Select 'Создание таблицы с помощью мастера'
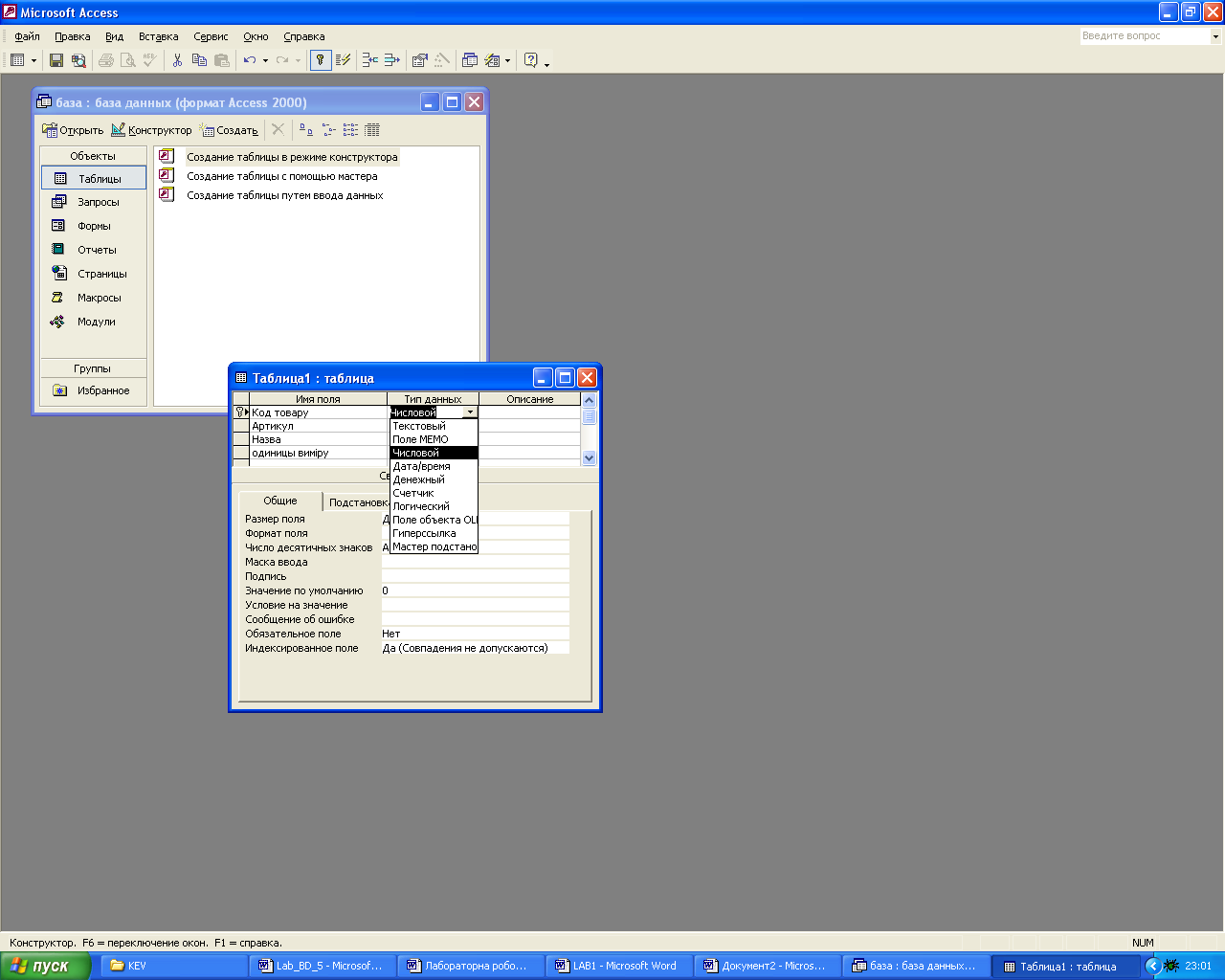This screenshot has width=1225, height=980. (x=282, y=176)
